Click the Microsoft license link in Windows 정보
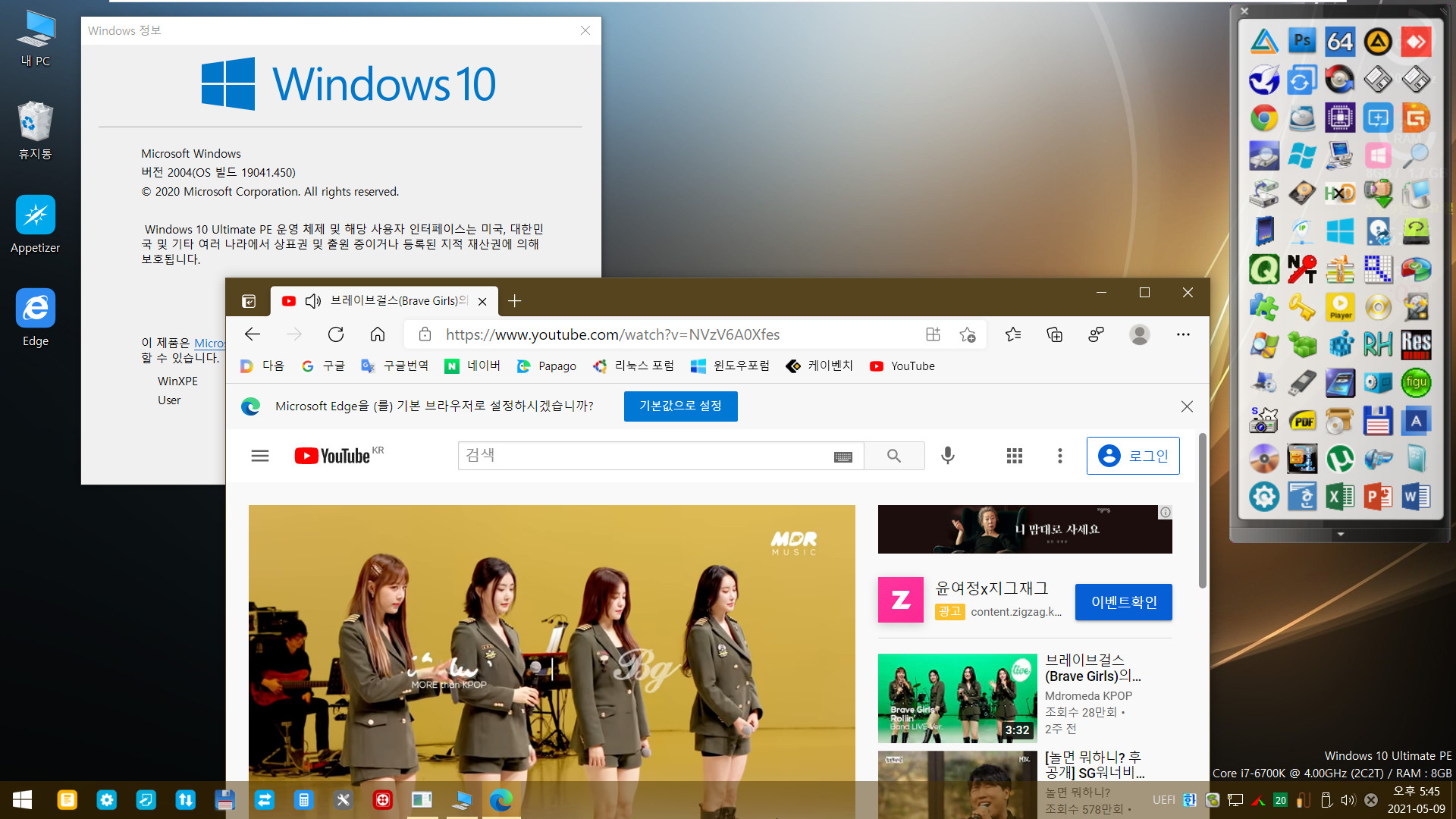The image size is (1456, 819). pos(209,344)
